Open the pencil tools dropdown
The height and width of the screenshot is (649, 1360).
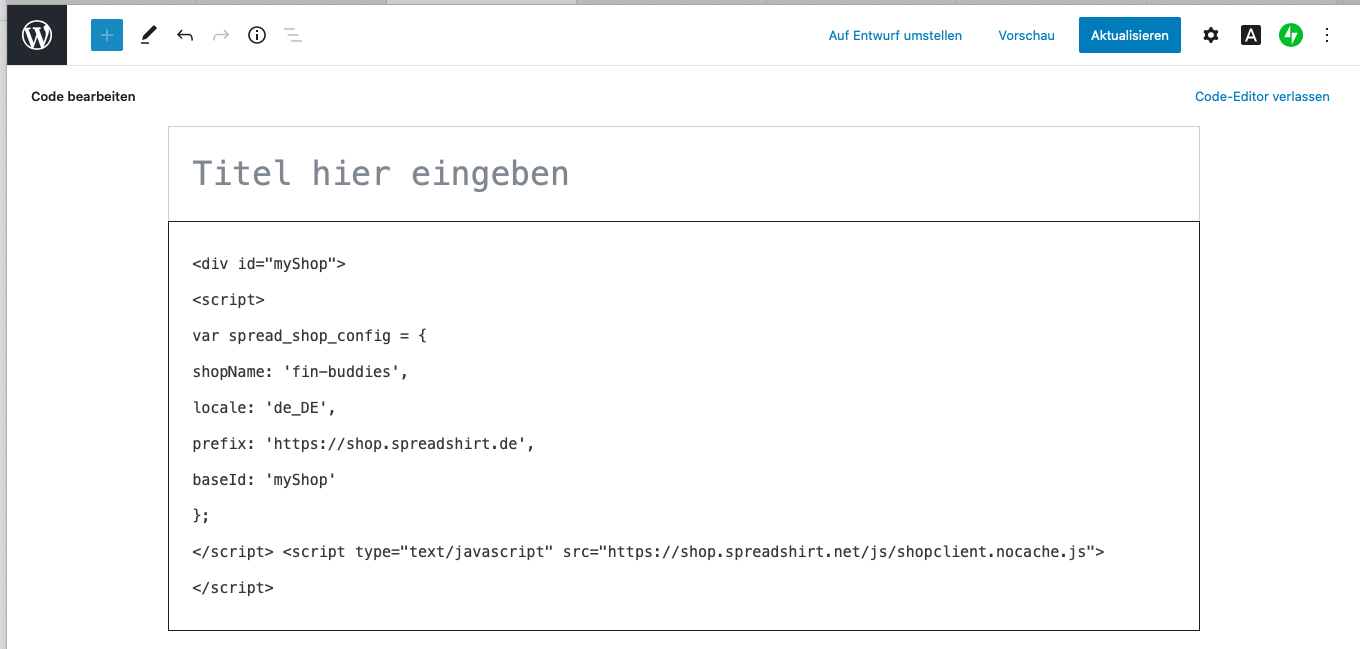(x=149, y=36)
